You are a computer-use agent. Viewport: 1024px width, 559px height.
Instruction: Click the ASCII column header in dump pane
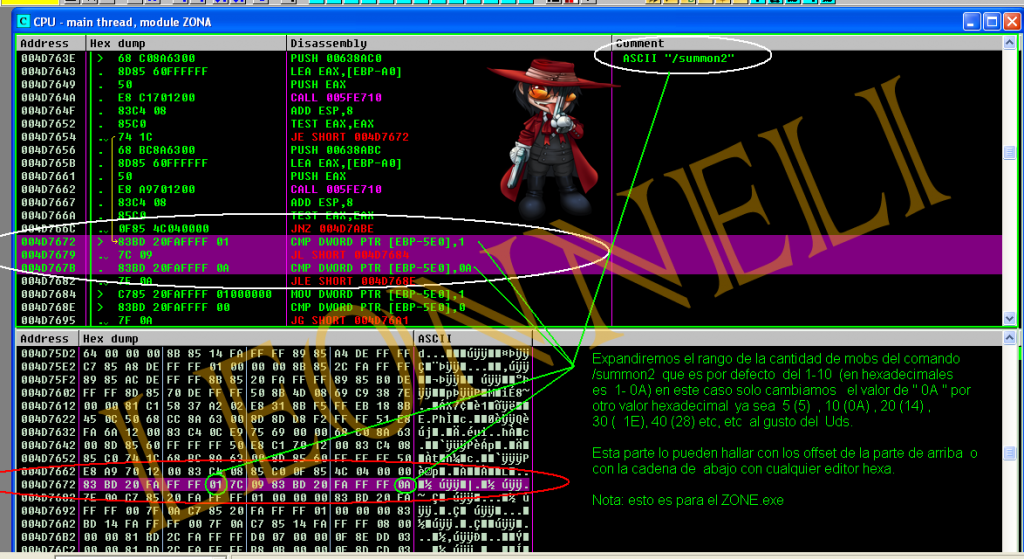434,339
